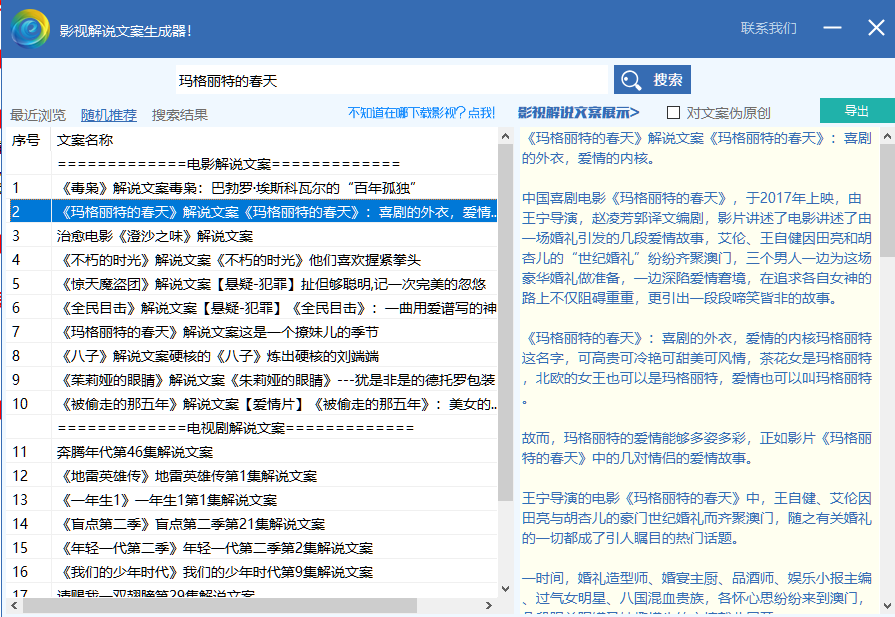Select row 7 《玛格丽特的春天》撩妹儿的季节
This screenshot has height=617, width=895.
(253, 332)
